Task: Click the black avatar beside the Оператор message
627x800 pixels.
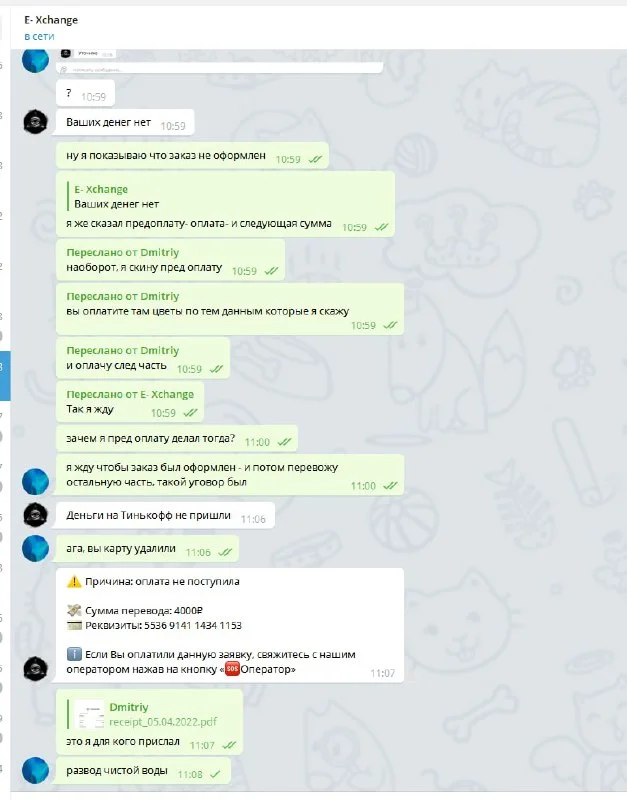Action: click(x=35, y=669)
